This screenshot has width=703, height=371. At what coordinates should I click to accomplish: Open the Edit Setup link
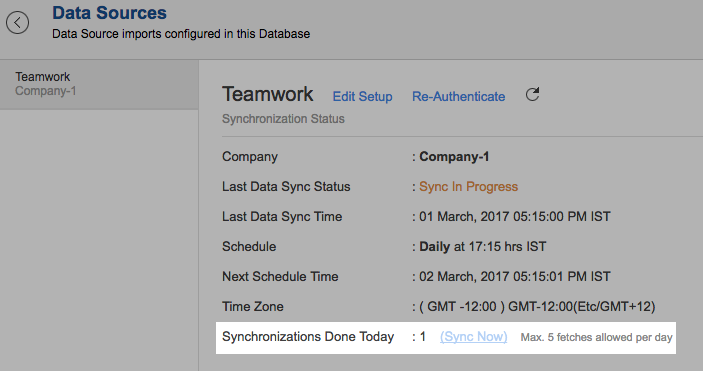[x=362, y=96]
